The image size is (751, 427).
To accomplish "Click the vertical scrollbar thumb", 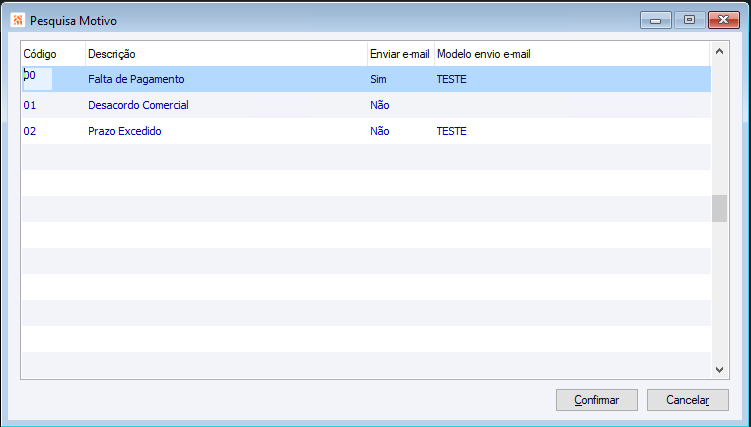I will coord(719,208).
